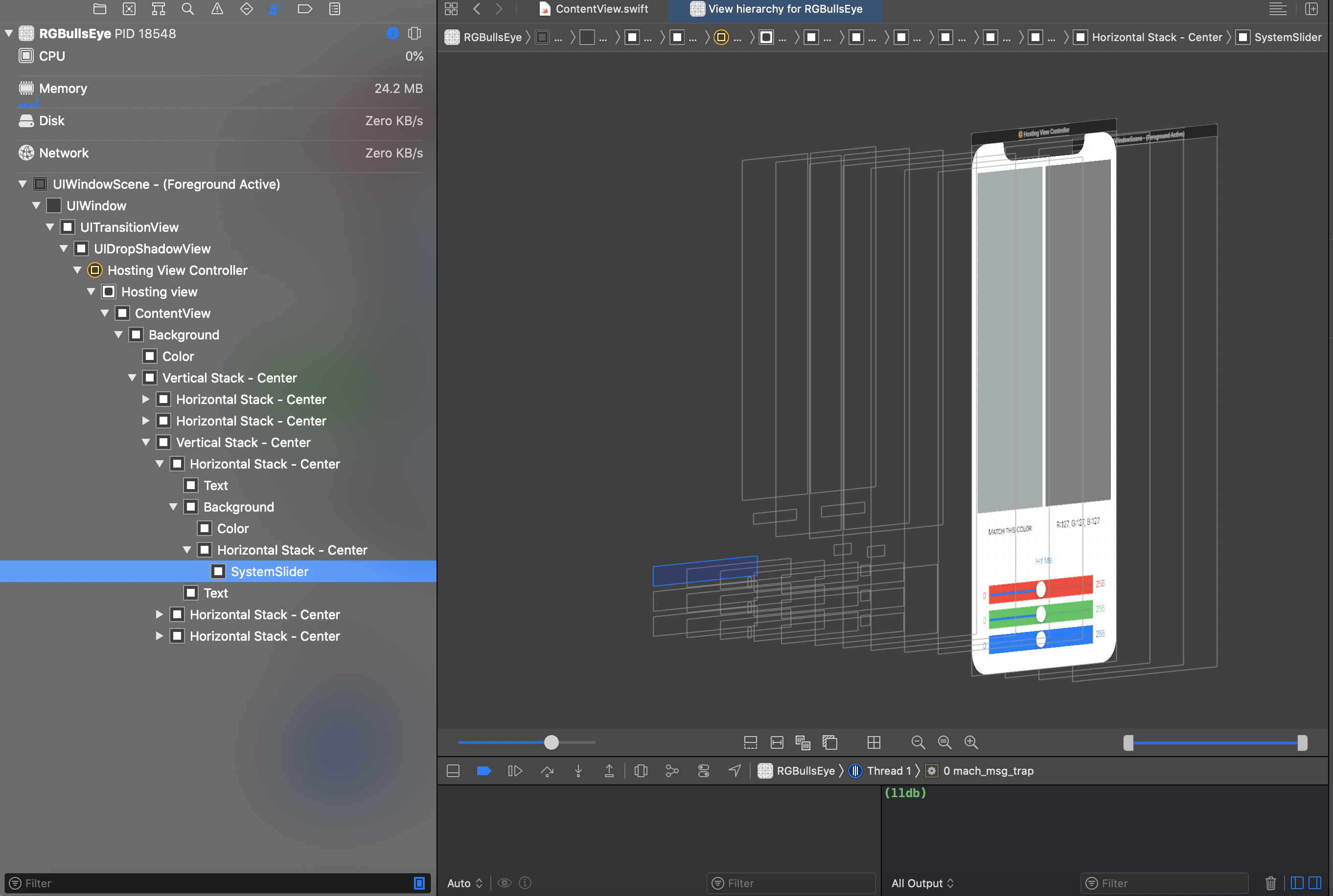This screenshot has width=1333, height=896.
Task: Click the Debug Memory Graph icon
Action: tap(672, 771)
